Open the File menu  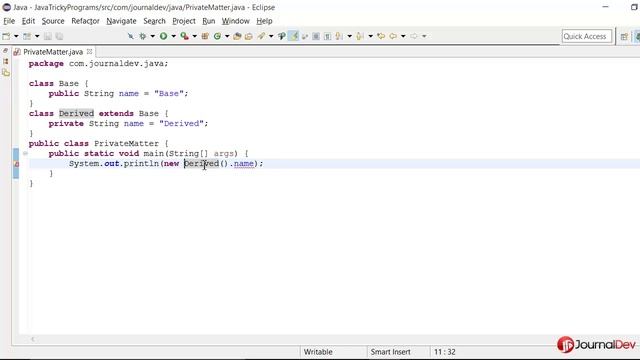[9, 21]
